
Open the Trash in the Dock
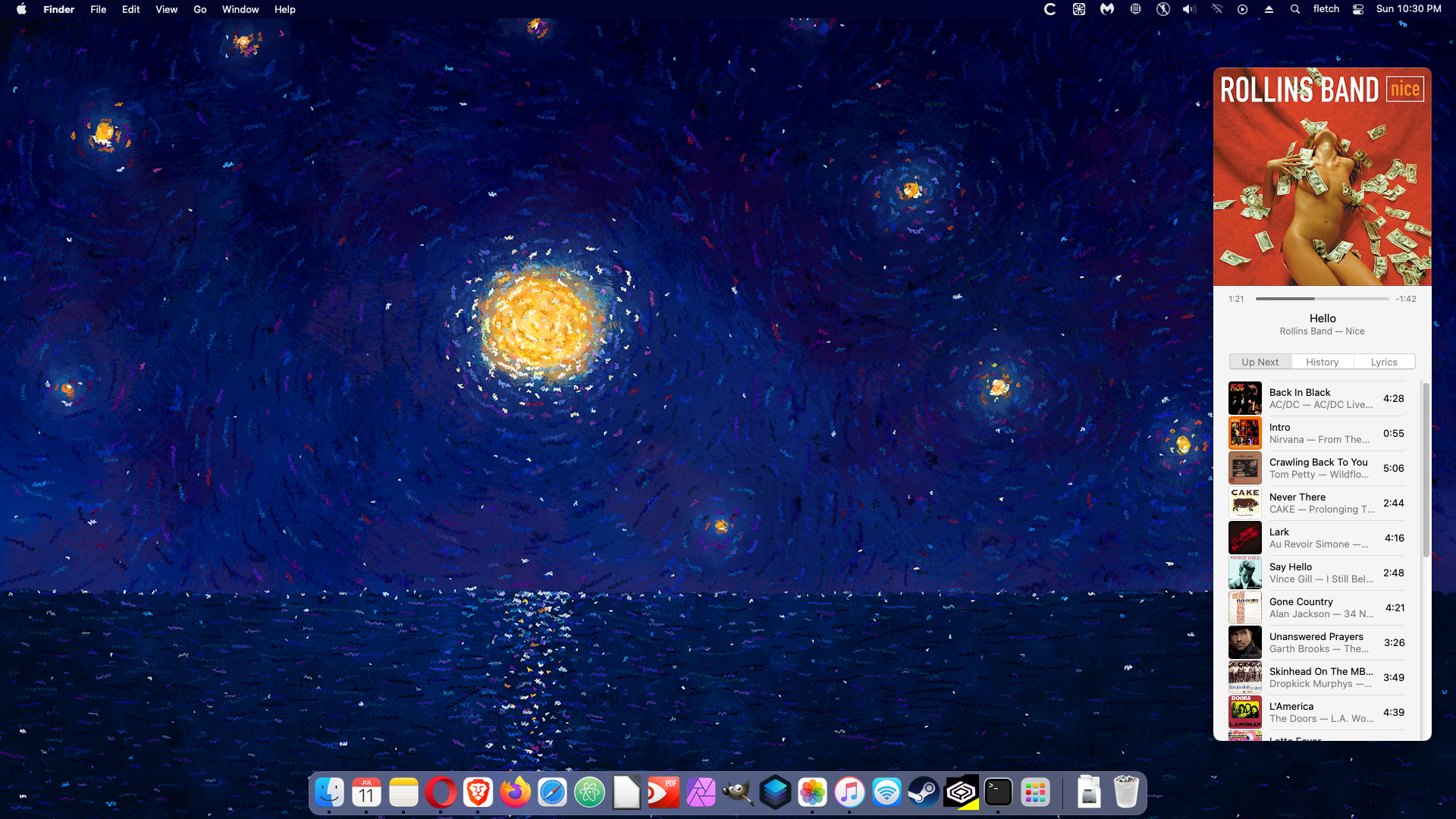point(1126,792)
